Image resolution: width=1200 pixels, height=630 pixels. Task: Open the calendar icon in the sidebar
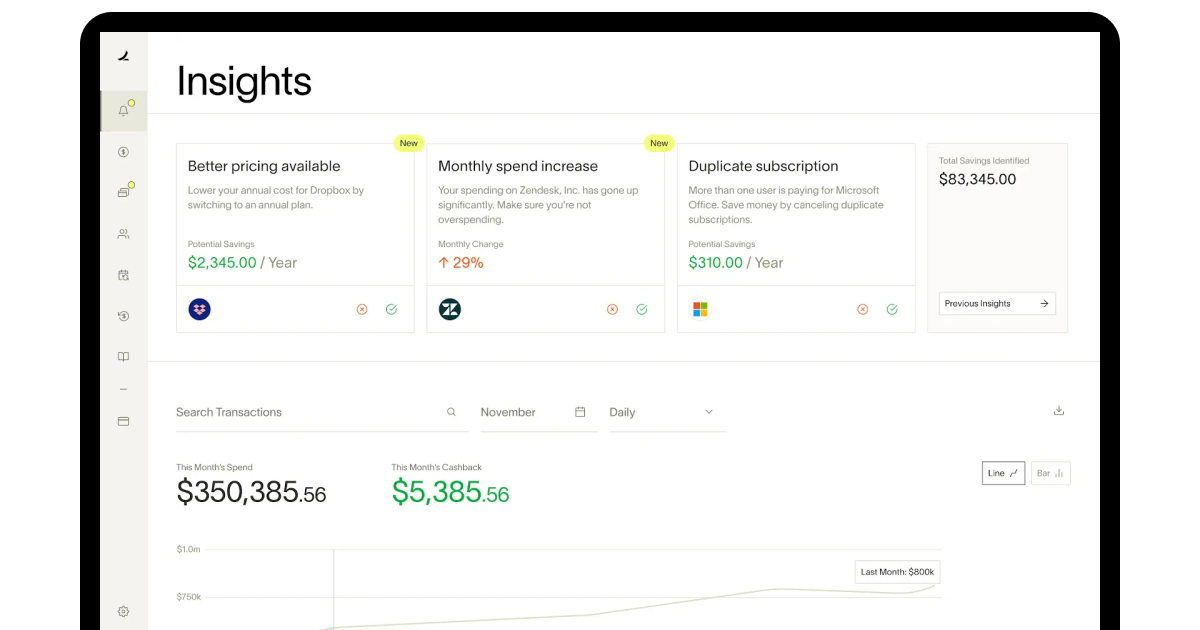tap(123, 275)
